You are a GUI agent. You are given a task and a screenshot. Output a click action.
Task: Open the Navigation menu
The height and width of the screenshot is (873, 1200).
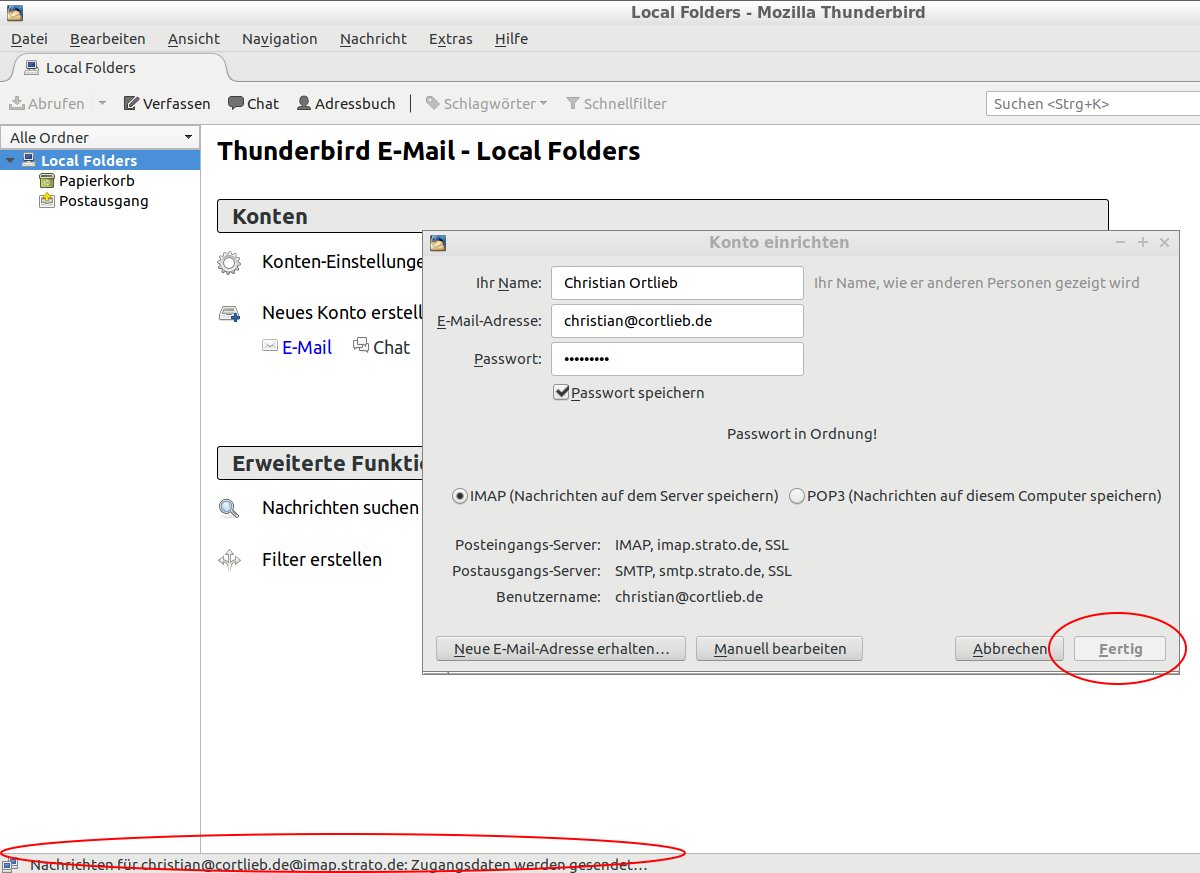pyautogui.click(x=280, y=39)
